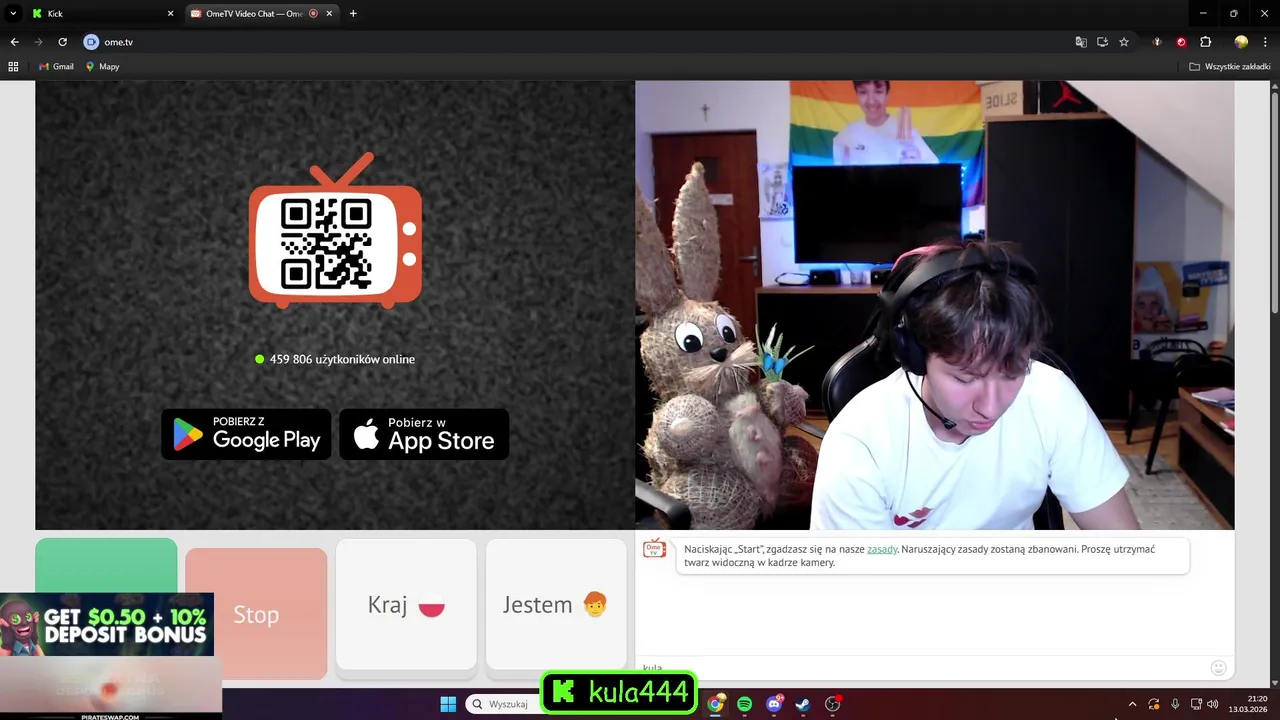This screenshot has height=720, width=1280.
Task: Click the chat message input field
Action: 920,667
